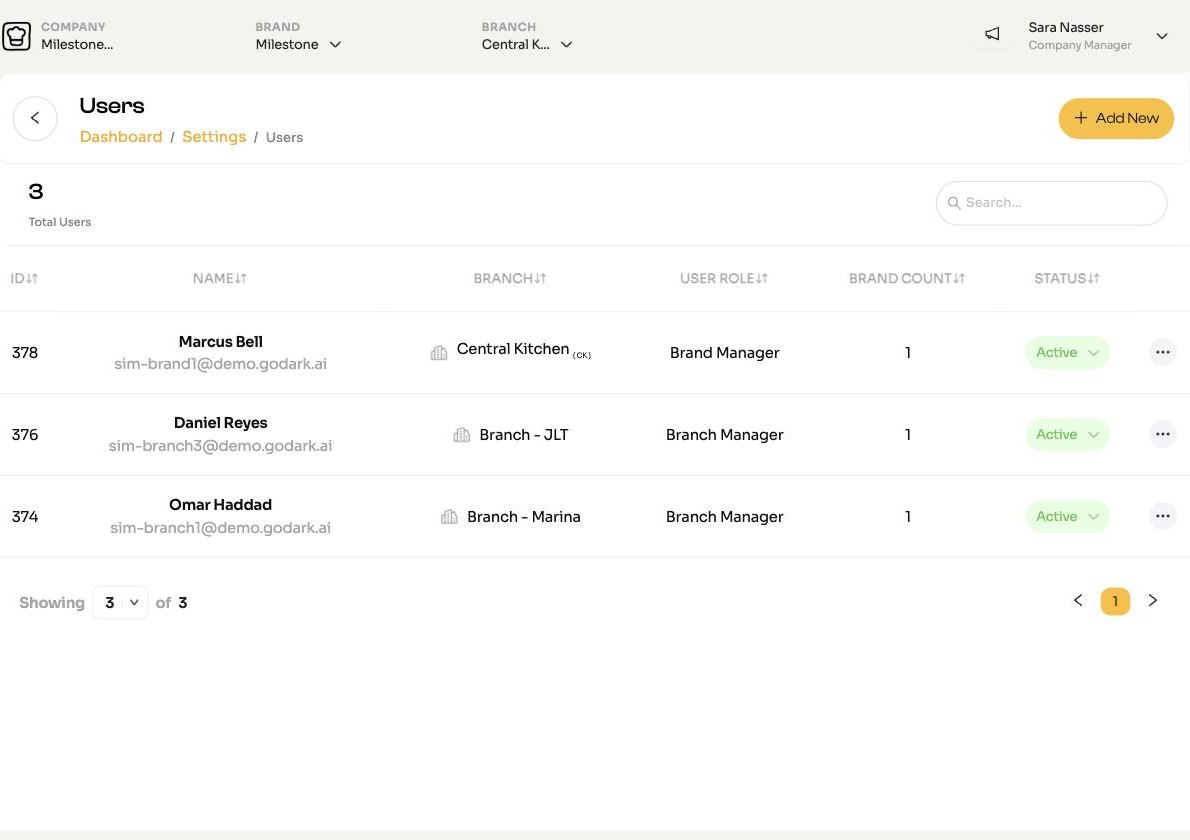Screen dimensions: 1190x840
Task: Open actions menu for Daniel Reyes
Action: click(1162, 434)
